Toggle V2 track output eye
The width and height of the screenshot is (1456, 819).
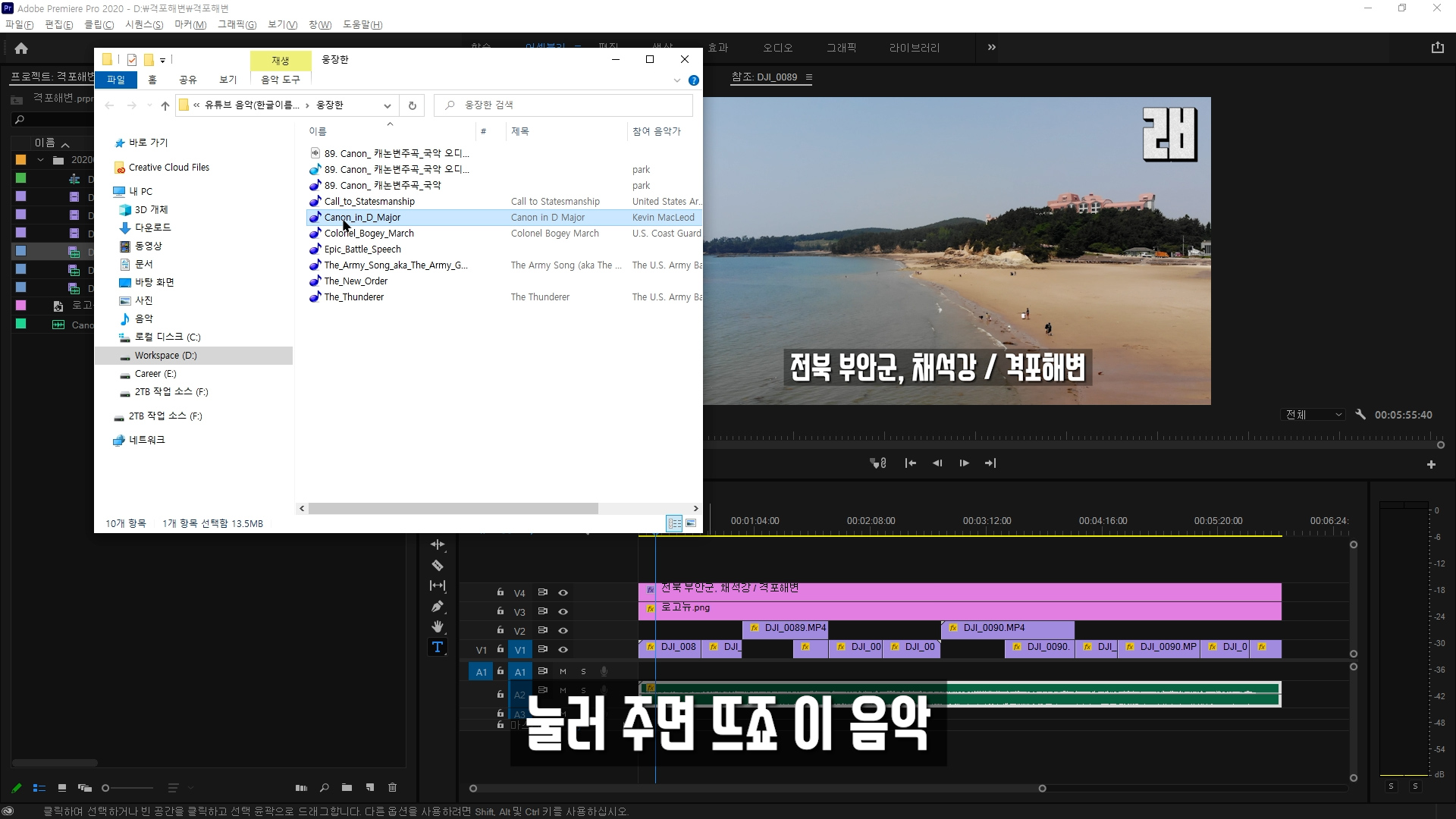[563, 631]
